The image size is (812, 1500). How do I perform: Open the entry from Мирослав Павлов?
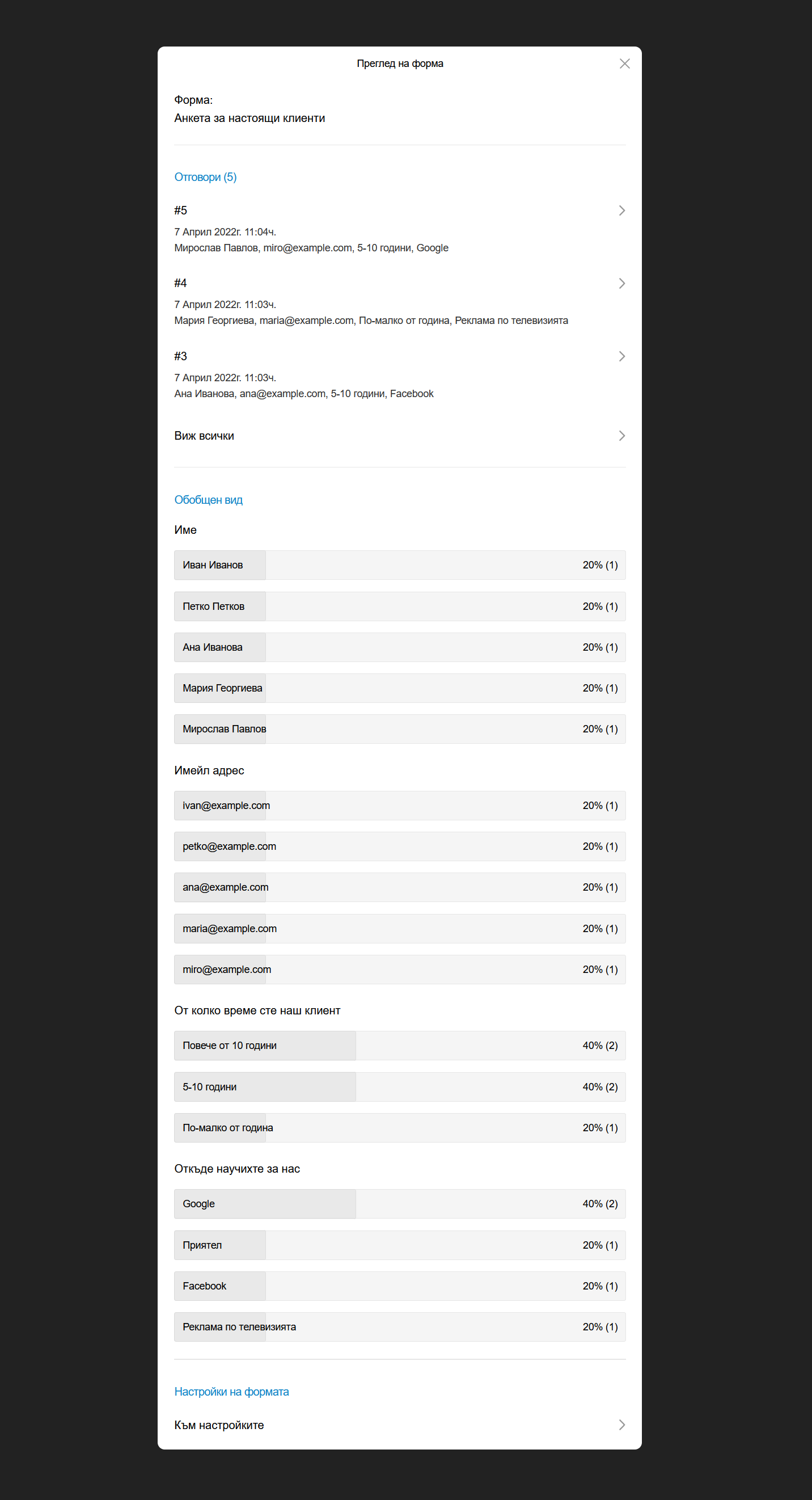[400, 229]
